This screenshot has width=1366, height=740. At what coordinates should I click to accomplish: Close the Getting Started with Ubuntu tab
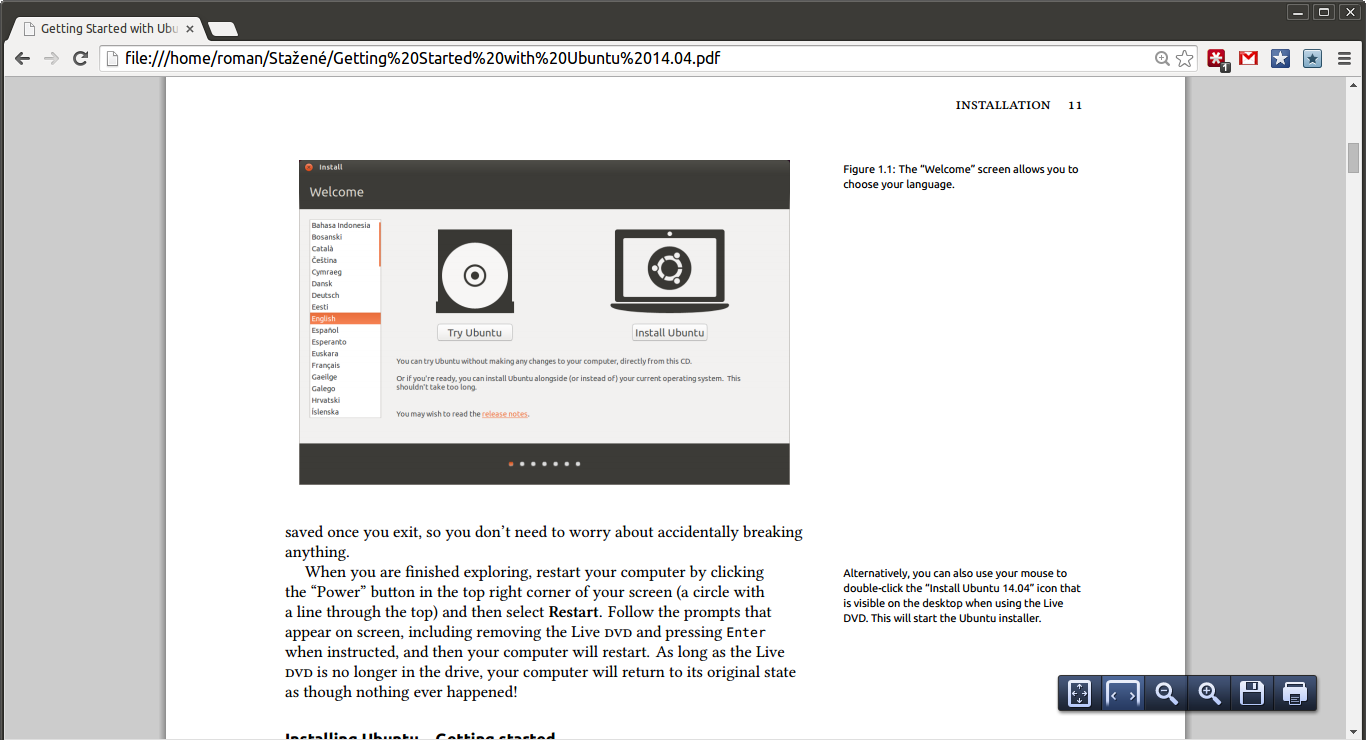(190, 29)
